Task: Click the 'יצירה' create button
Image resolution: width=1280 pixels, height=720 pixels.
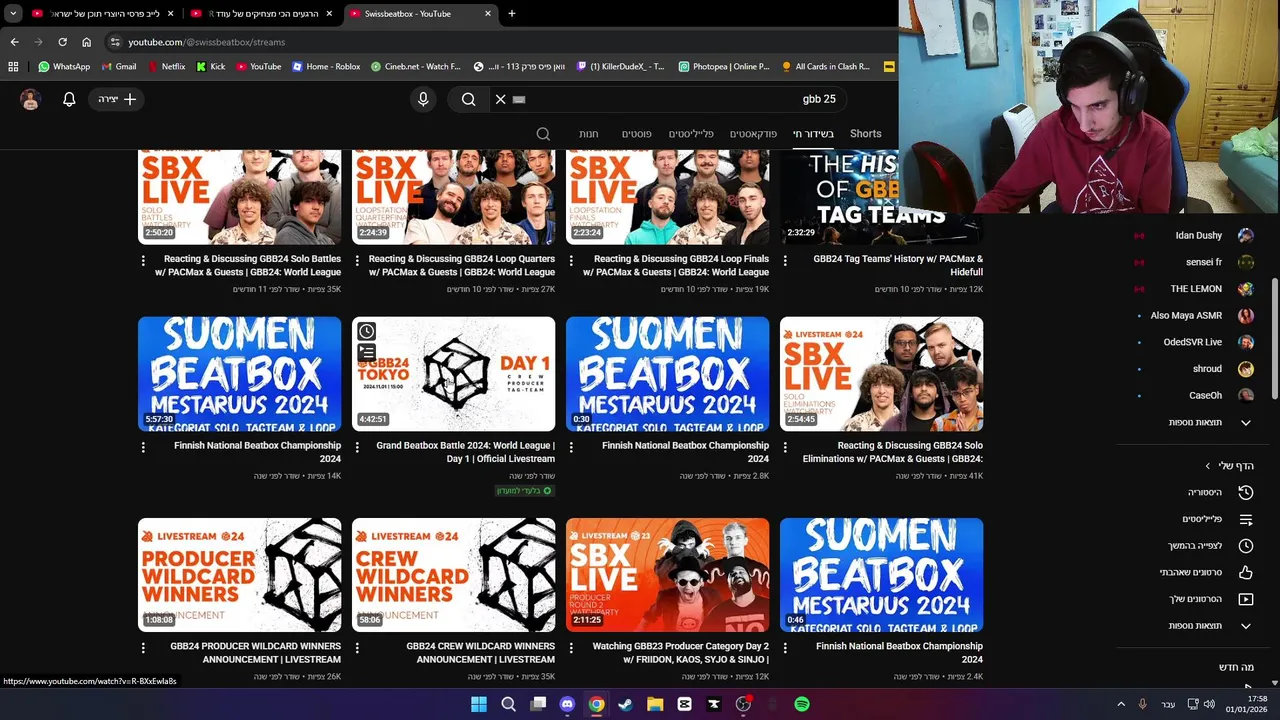Action: click(116, 99)
